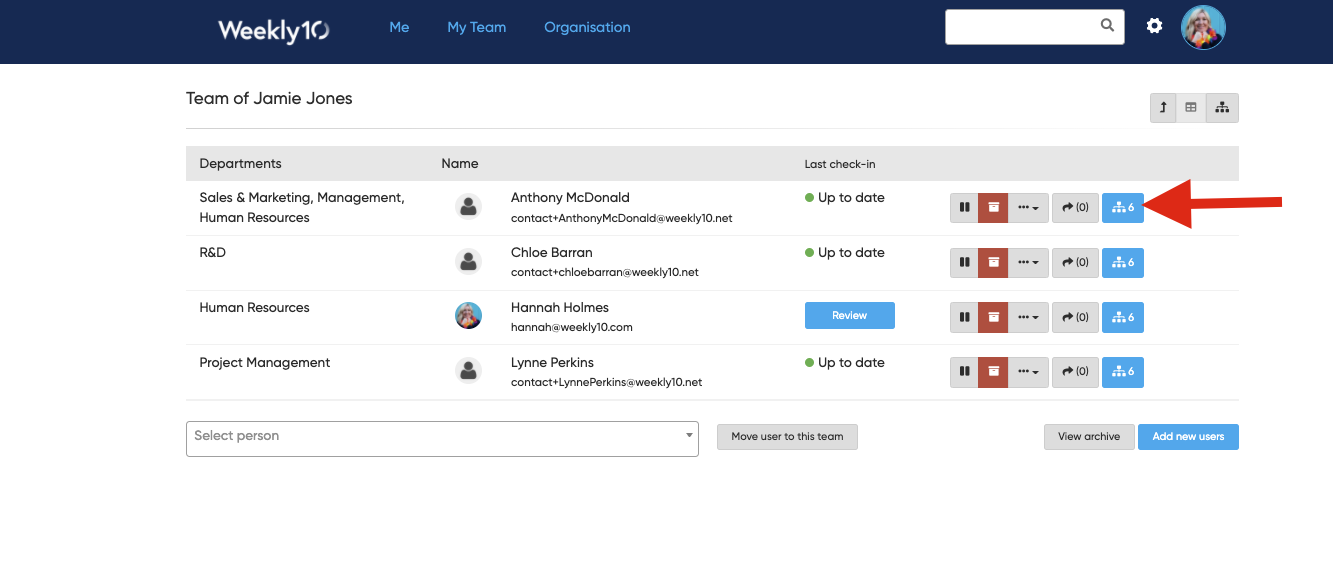Click the Last check-in column header
Image resolution: width=1333 pixels, height=564 pixels.
click(840, 164)
